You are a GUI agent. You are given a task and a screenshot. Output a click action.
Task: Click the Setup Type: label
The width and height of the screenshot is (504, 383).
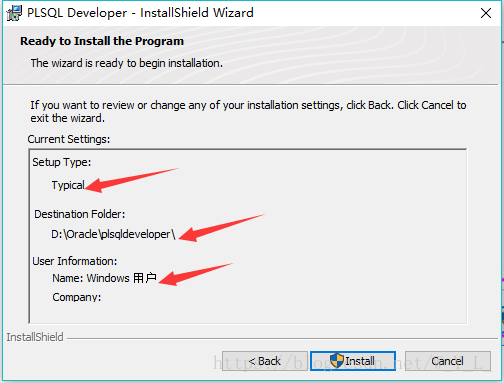coord(62,162)
